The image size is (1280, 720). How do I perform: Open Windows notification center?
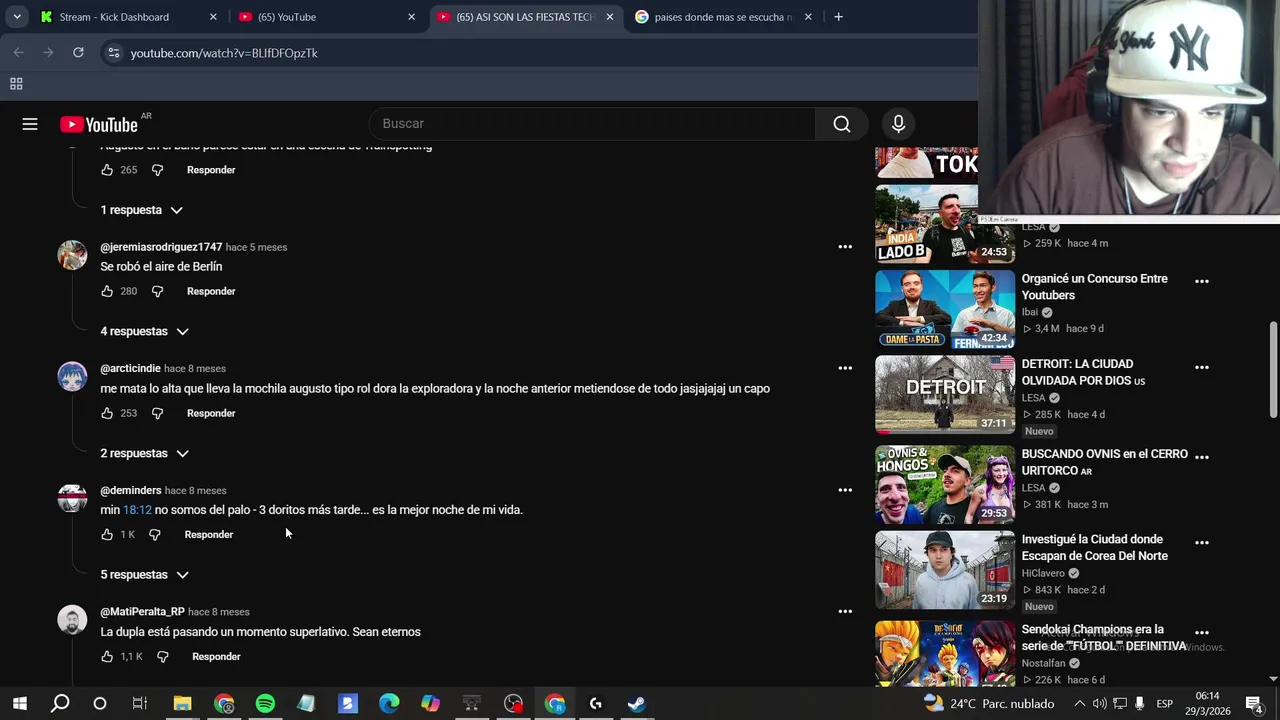click(1253, 704)
